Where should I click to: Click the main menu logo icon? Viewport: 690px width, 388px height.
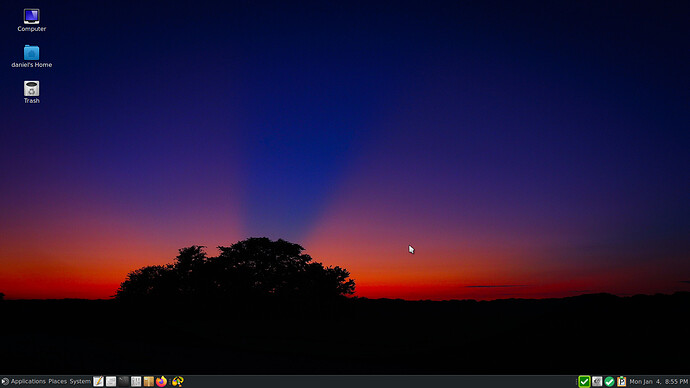[x=5, y=381]
